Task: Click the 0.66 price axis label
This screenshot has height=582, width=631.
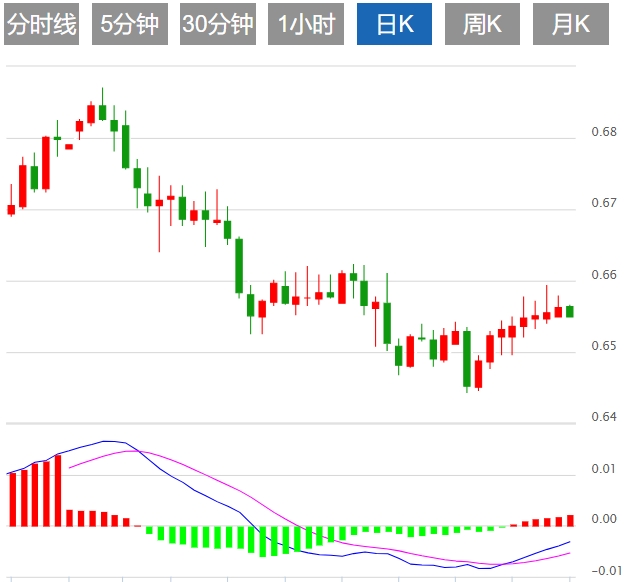Action: click(604, 274)
